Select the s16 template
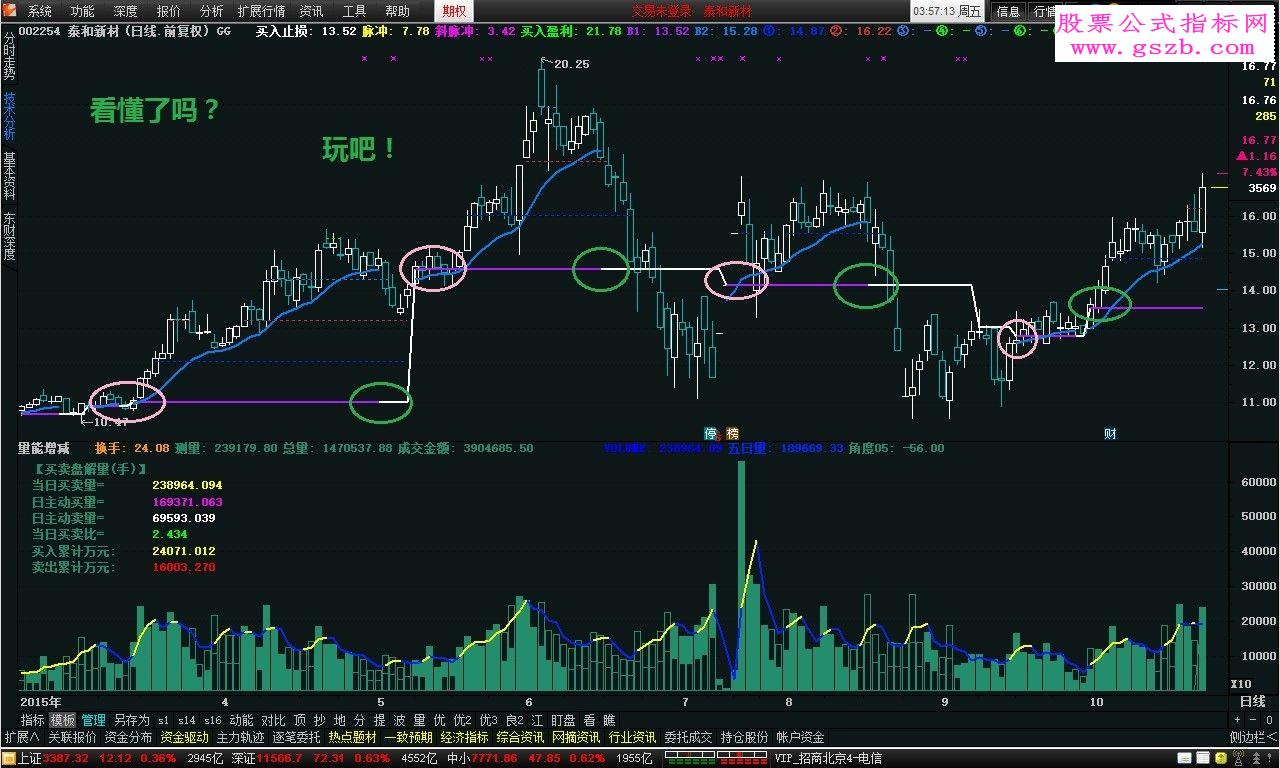Viewport: 1280px width, 768px height. pyautogui.click(x=213, y=719)
